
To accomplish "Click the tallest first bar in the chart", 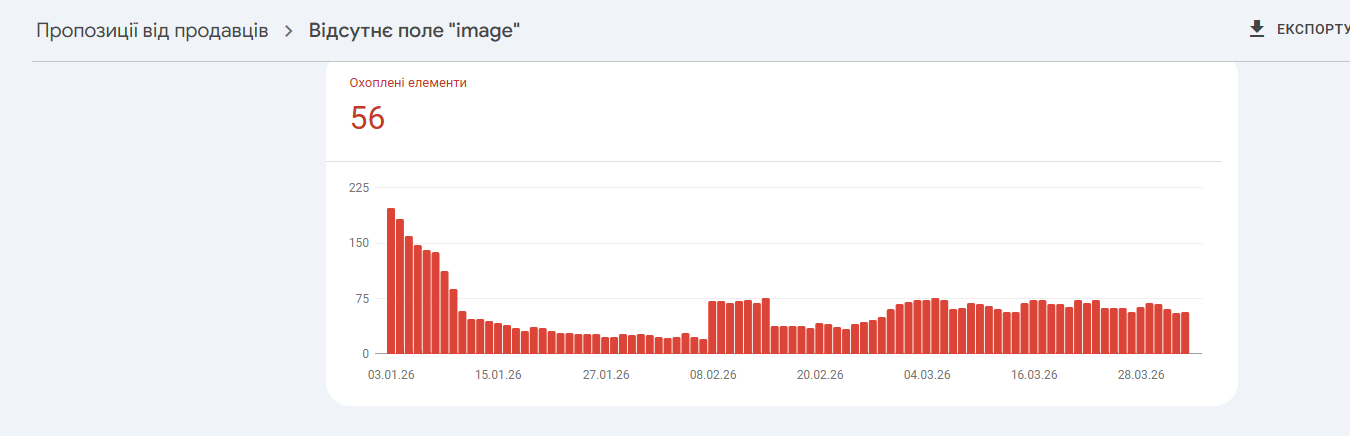I will click(391, 280).
